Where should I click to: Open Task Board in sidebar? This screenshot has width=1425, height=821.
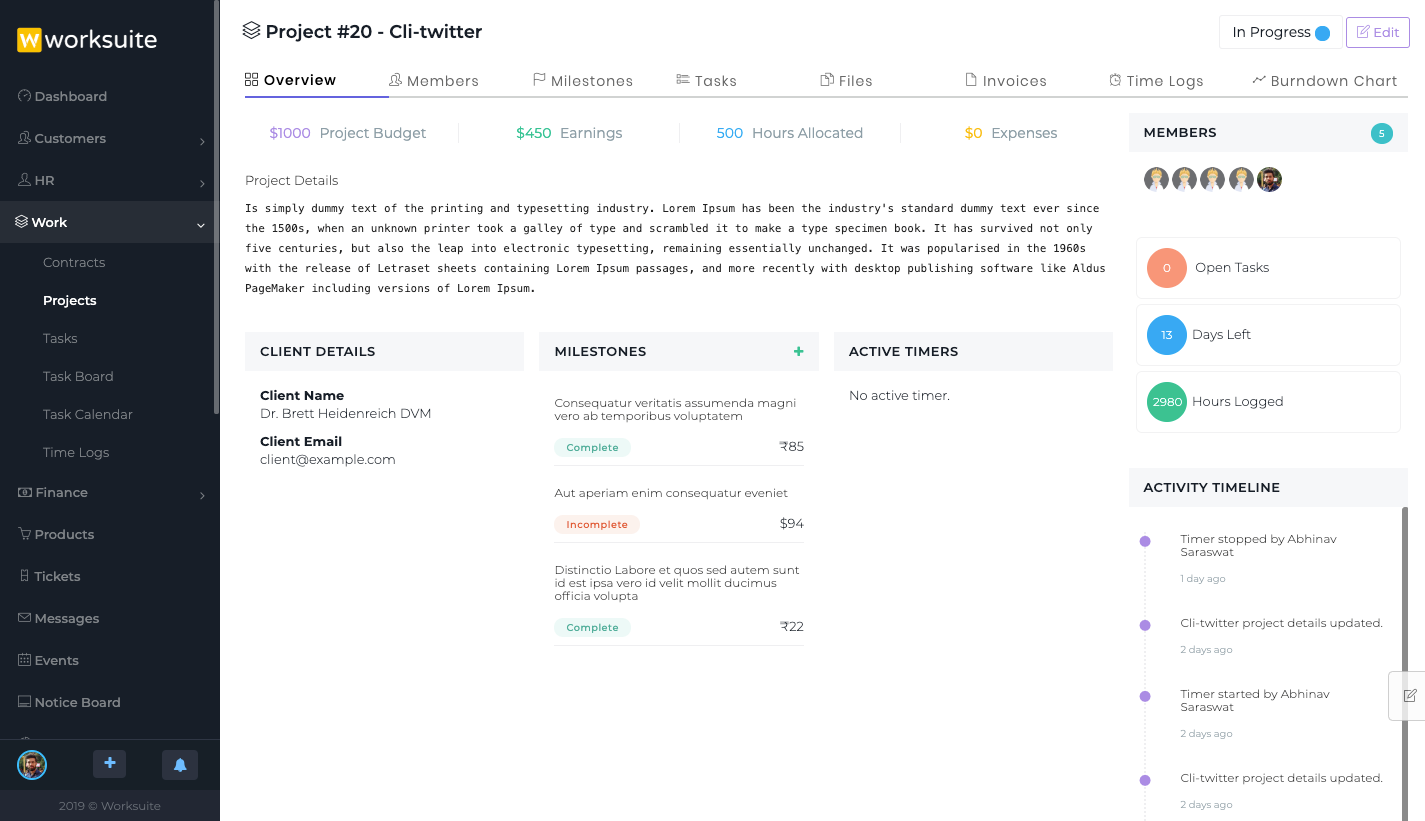(78, 377)
